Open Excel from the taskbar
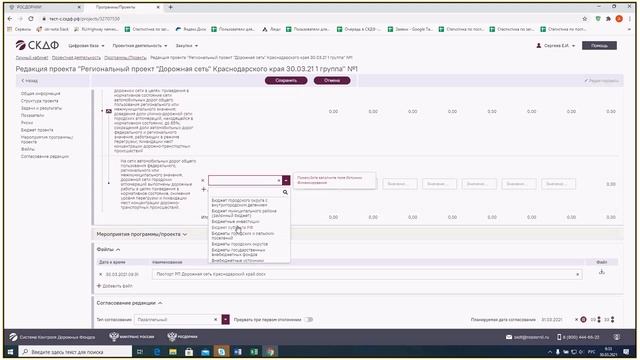This screenshot has height=360, width=640. [253, 351]
